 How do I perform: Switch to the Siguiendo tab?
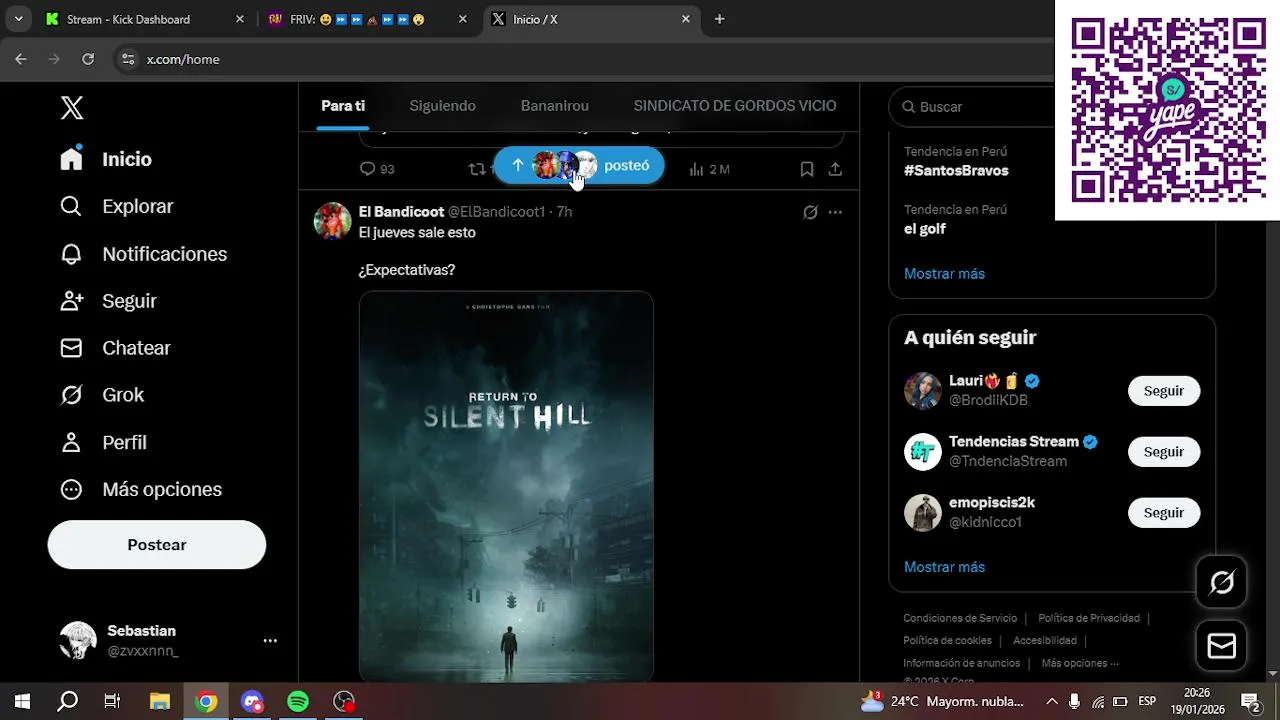pos(442,106)
